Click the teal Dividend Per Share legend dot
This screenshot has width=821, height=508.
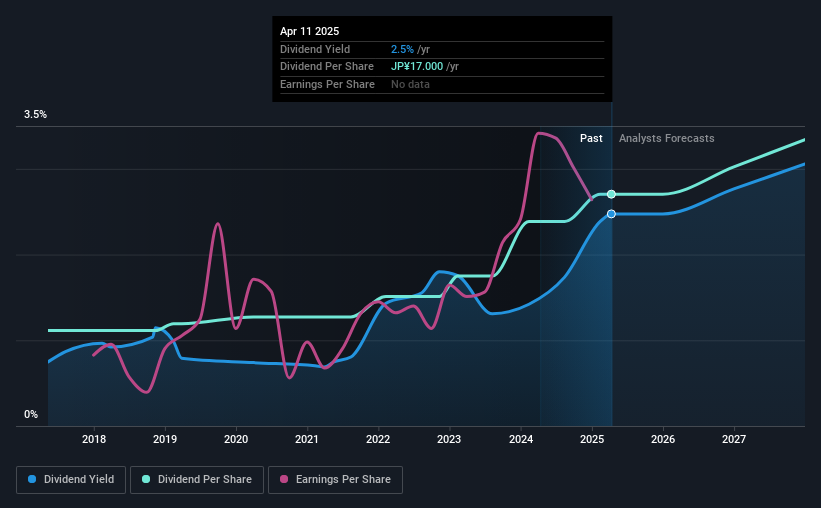[146, 479]
